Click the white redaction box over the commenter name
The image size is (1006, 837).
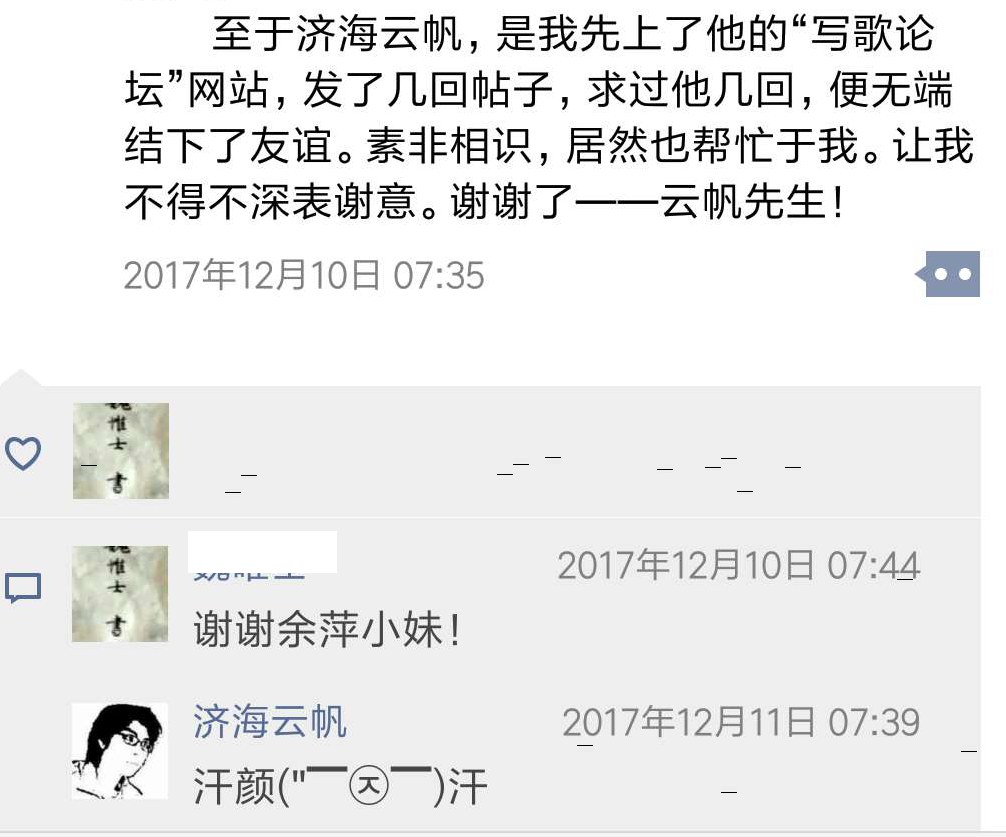[262, 552]
